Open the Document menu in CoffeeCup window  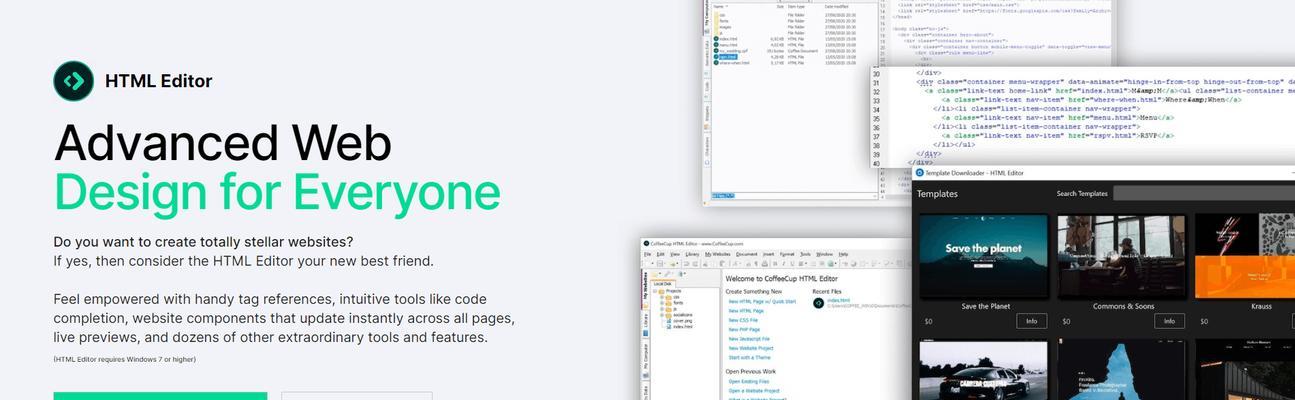746,254
